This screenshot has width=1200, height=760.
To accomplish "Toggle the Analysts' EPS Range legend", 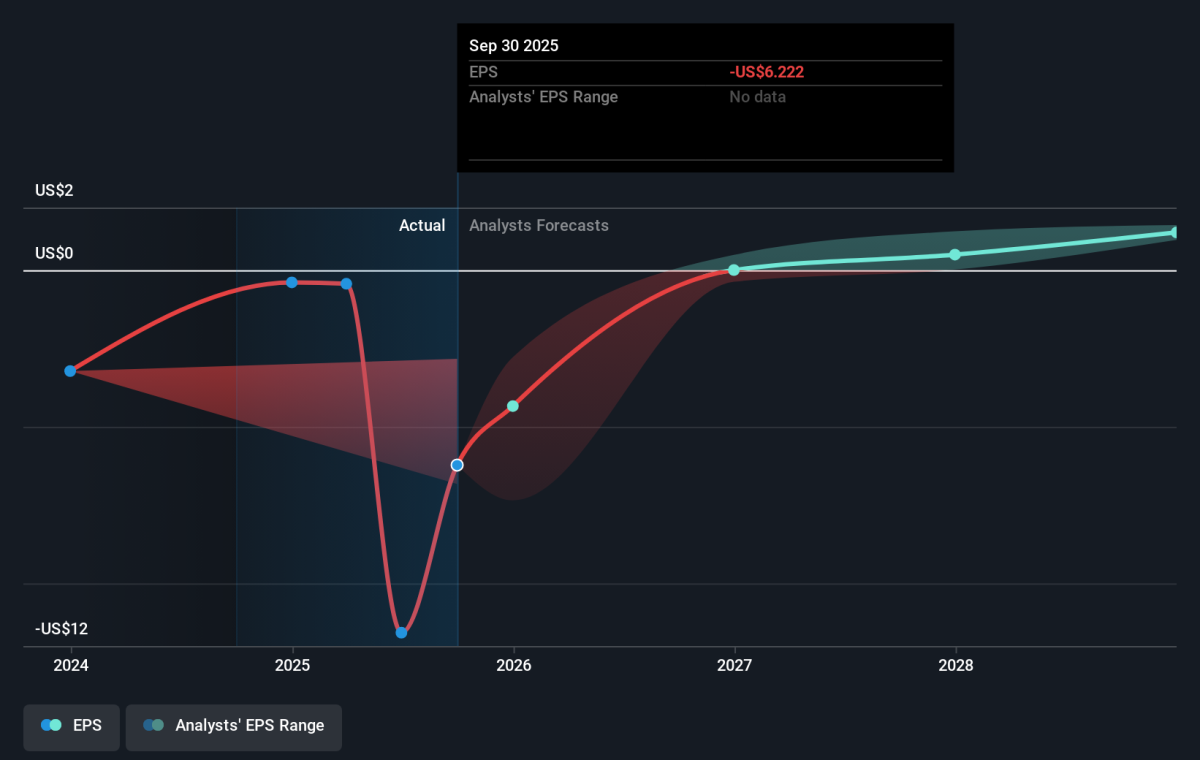I will tap(233, 725).
